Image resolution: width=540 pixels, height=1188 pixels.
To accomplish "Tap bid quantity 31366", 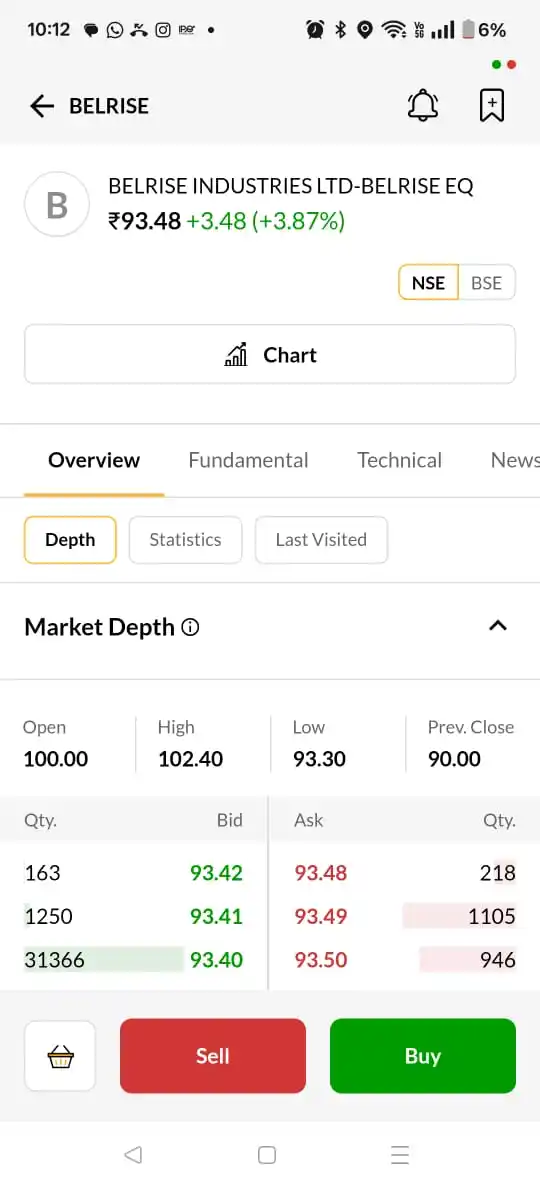I will [x=55, y=961].
